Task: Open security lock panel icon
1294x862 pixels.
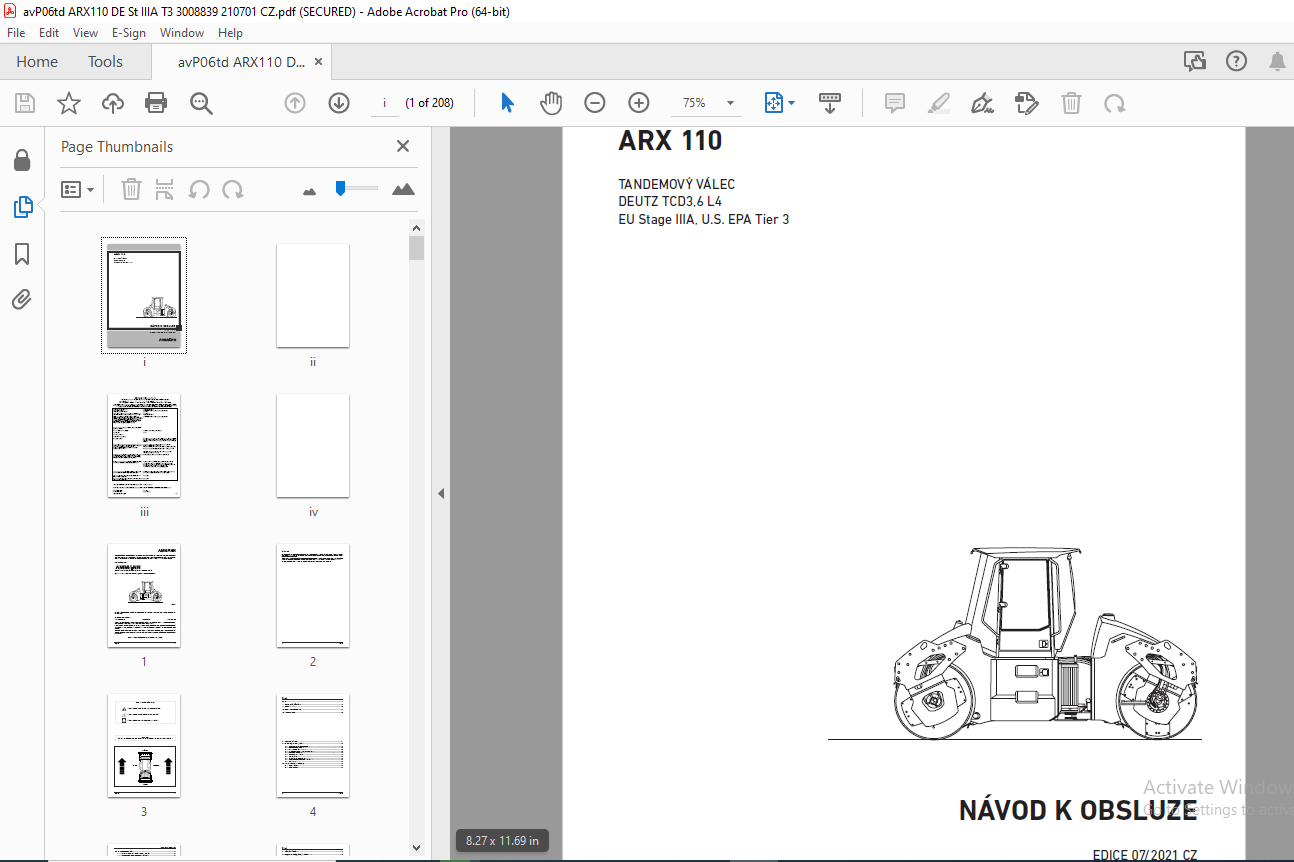Action: [22, 160]
